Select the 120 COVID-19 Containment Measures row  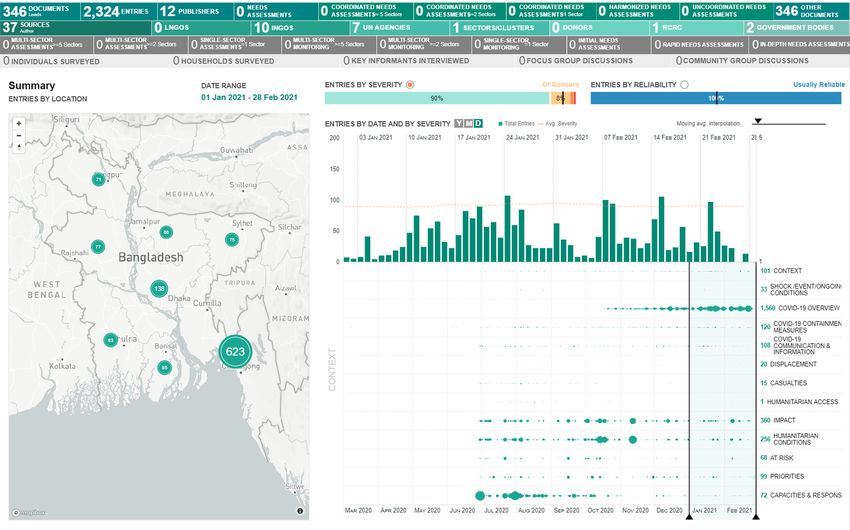point(801,327)
